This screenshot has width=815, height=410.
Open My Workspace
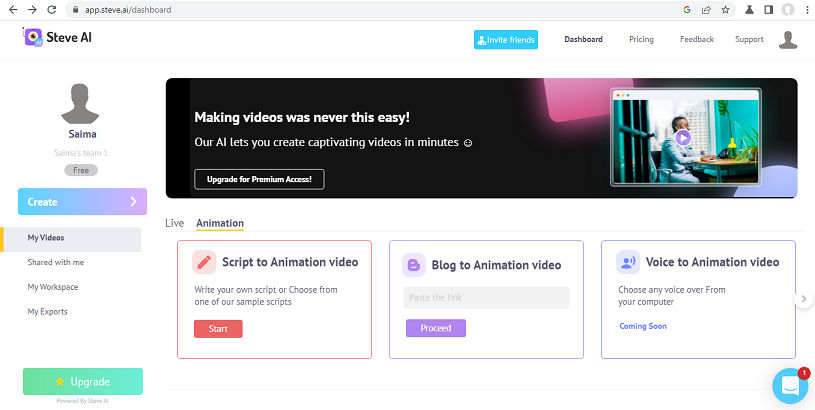[x=52, y=287]
